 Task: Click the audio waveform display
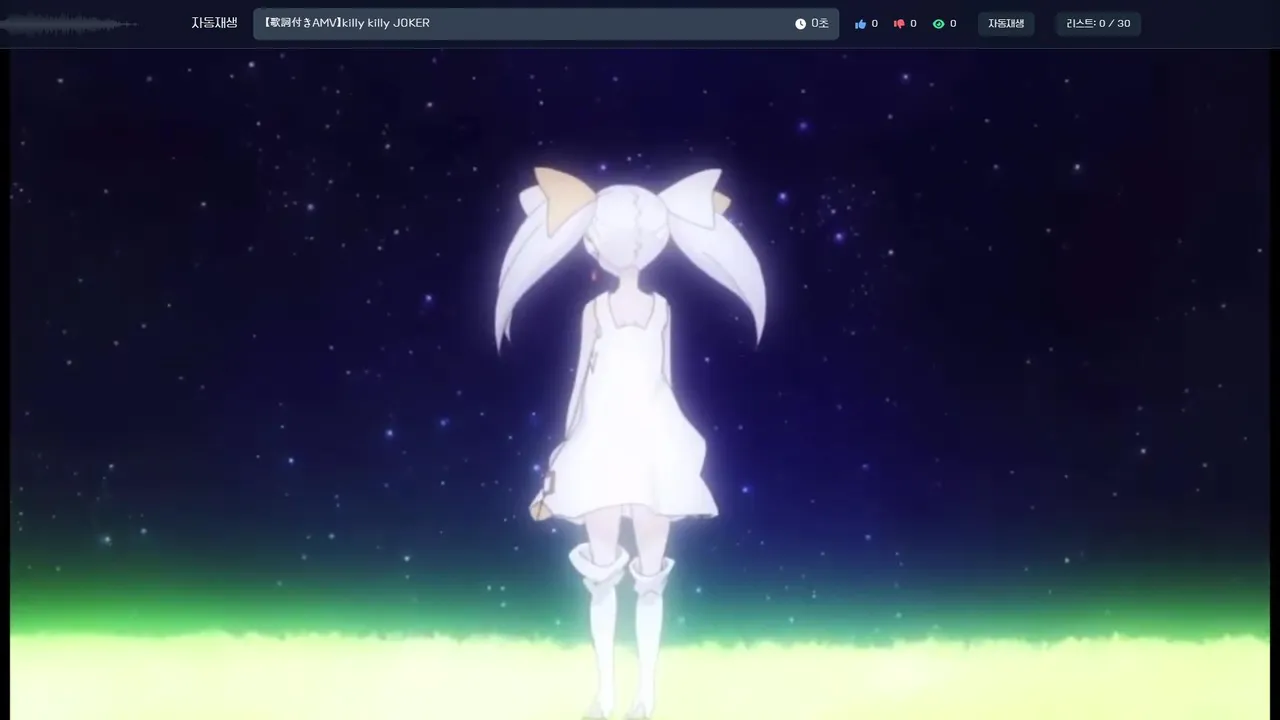coord(69,24)
